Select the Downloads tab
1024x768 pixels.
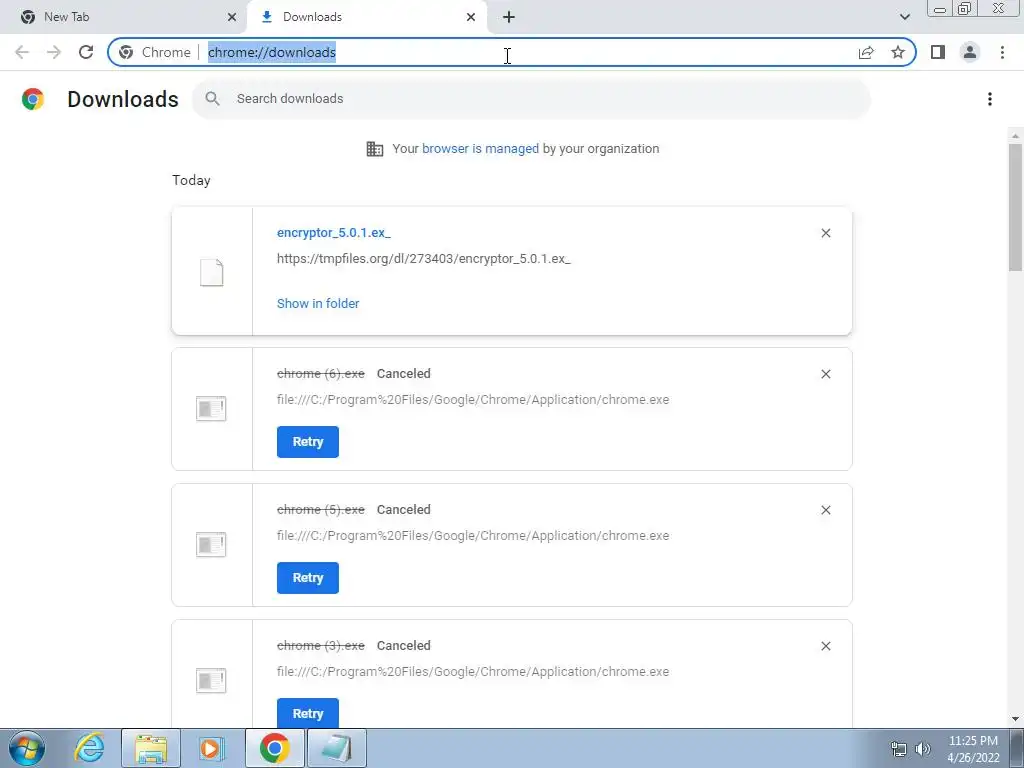pos(366,17)
